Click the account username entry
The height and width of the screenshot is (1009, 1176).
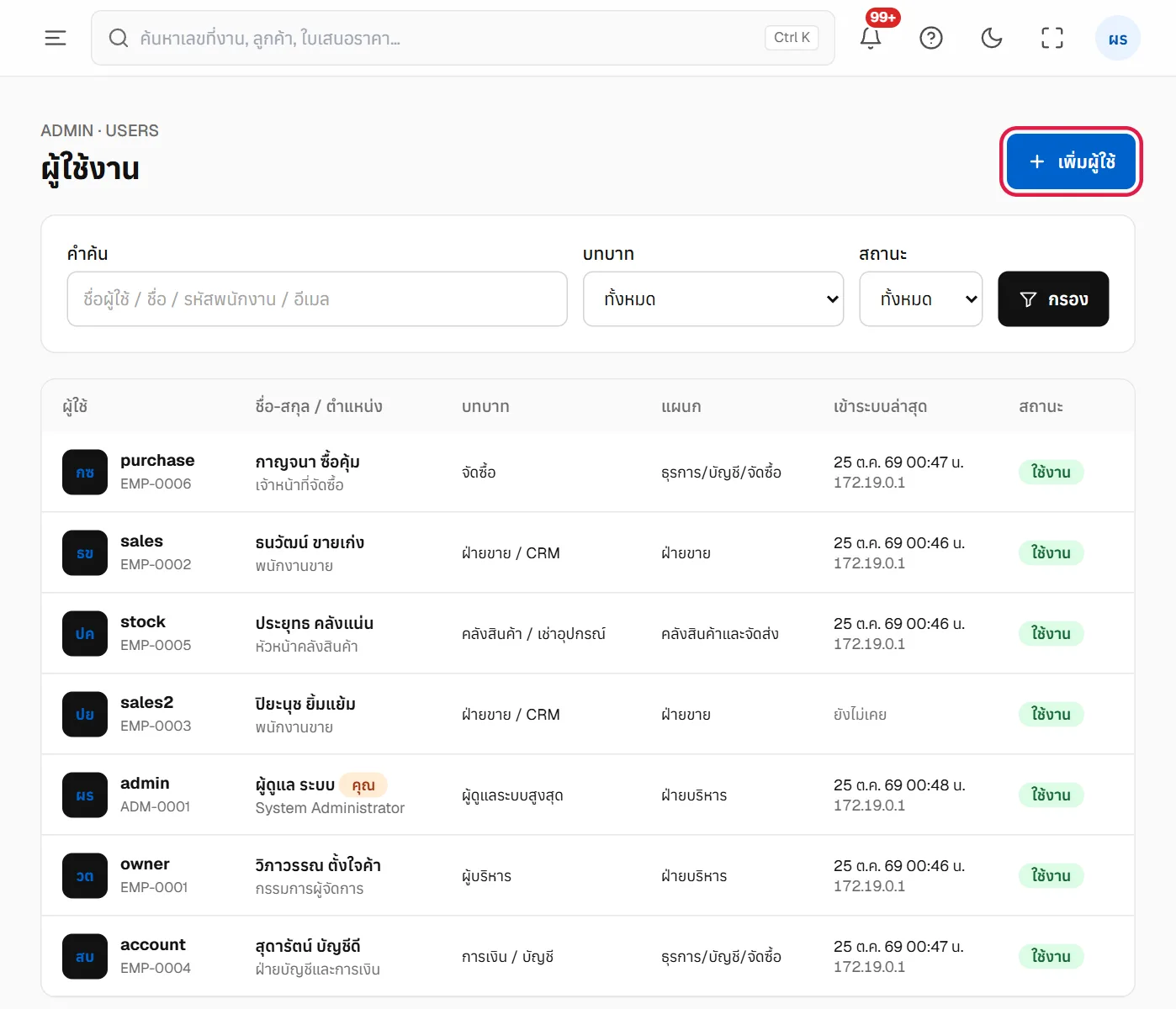(x=153, y=944)
